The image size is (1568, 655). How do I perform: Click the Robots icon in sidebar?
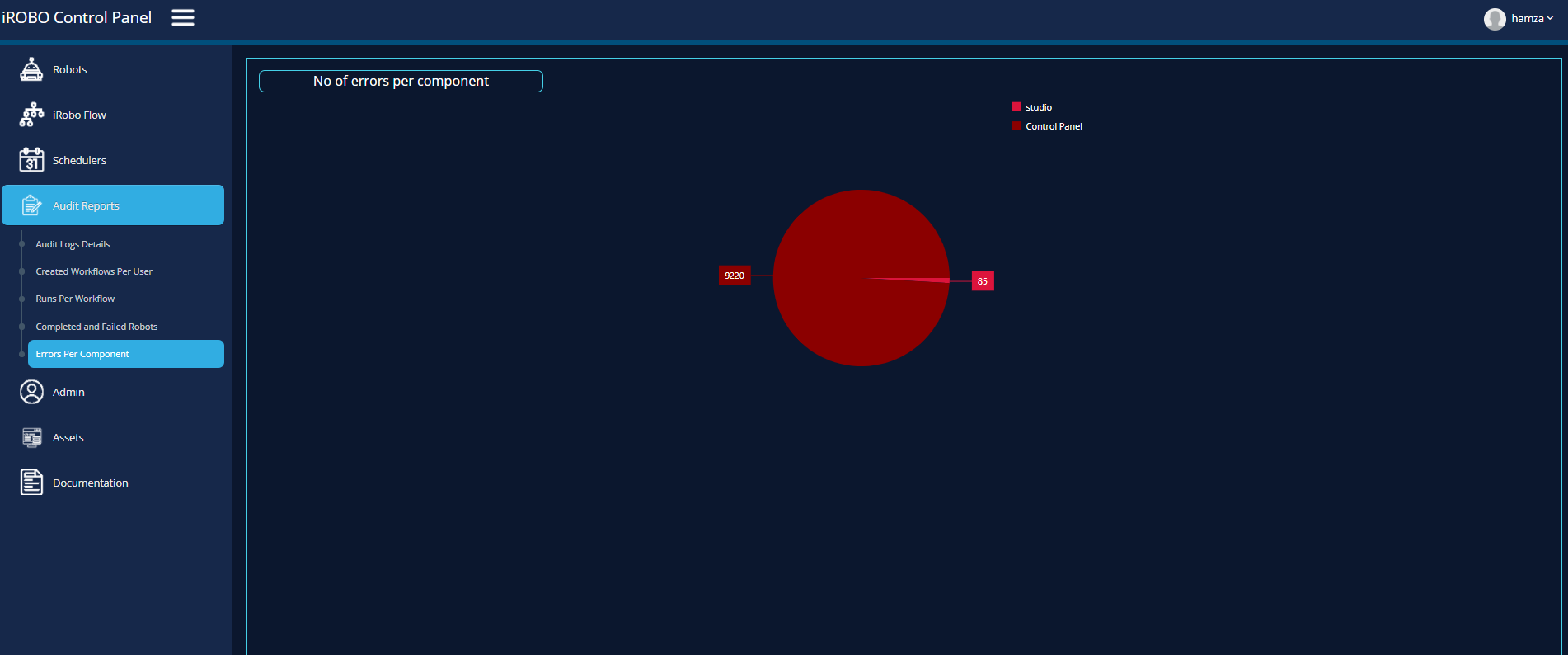[31, 70]
